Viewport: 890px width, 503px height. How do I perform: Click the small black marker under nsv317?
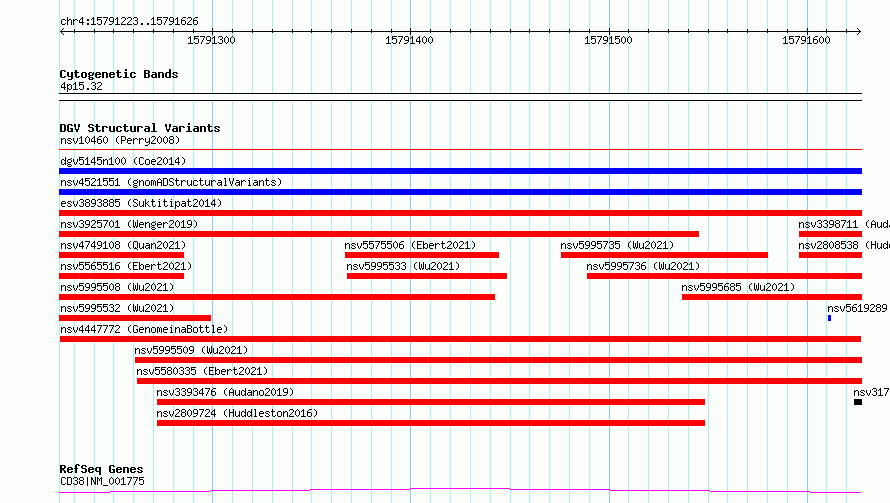tap(858, 402)
